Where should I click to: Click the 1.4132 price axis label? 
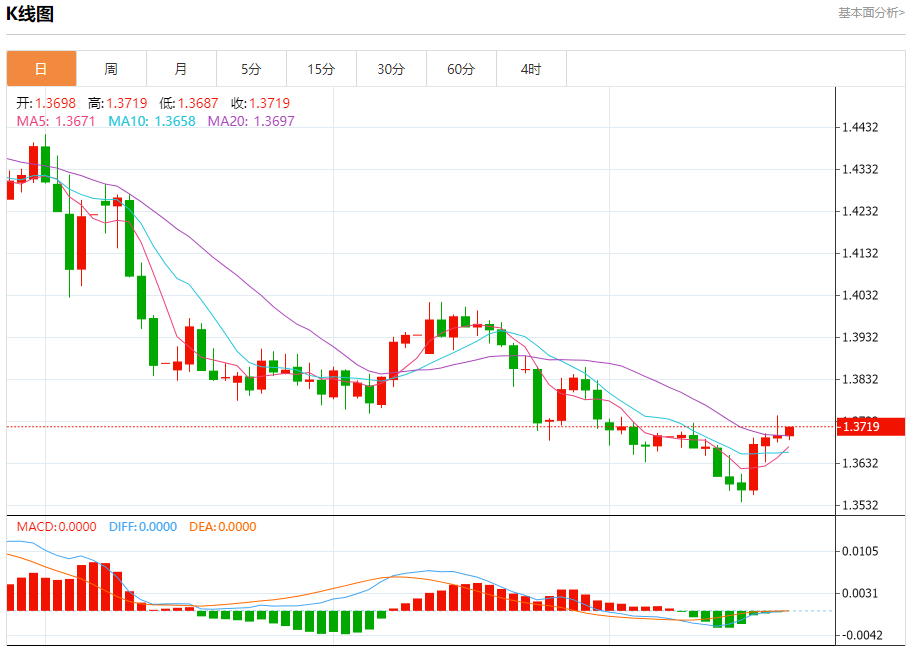click(861, 254)
